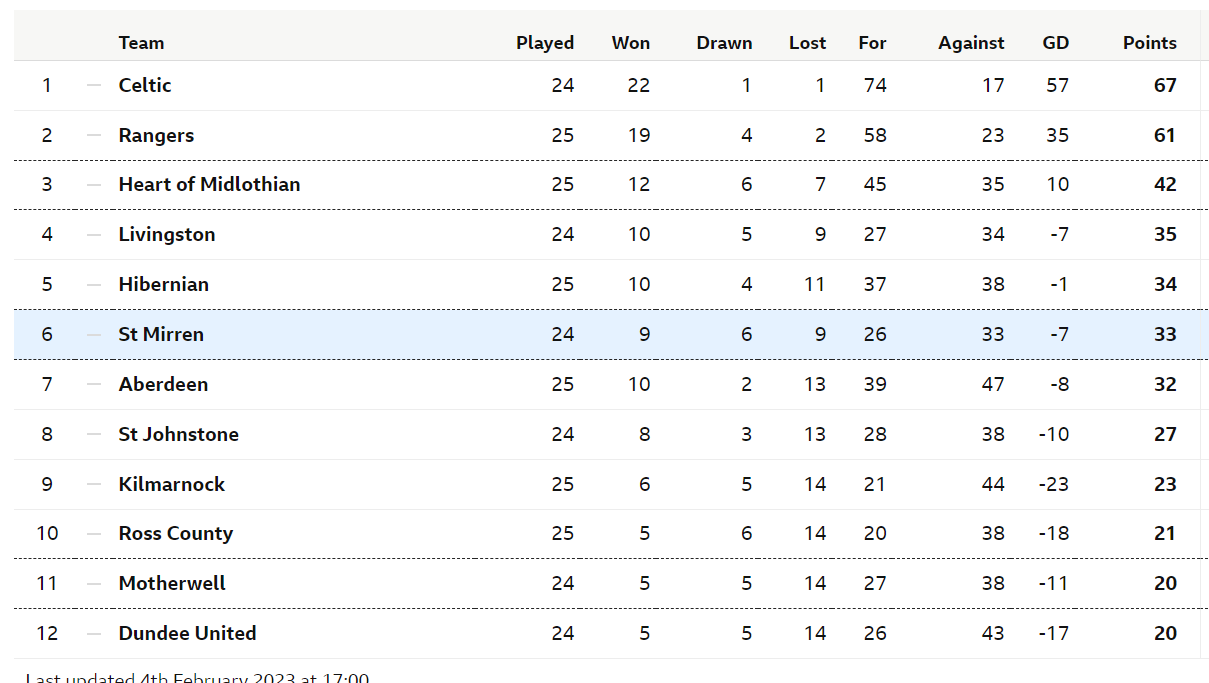Open the Dundee United team link
This screenshot has height=683, width=1209.
[187, 633]
